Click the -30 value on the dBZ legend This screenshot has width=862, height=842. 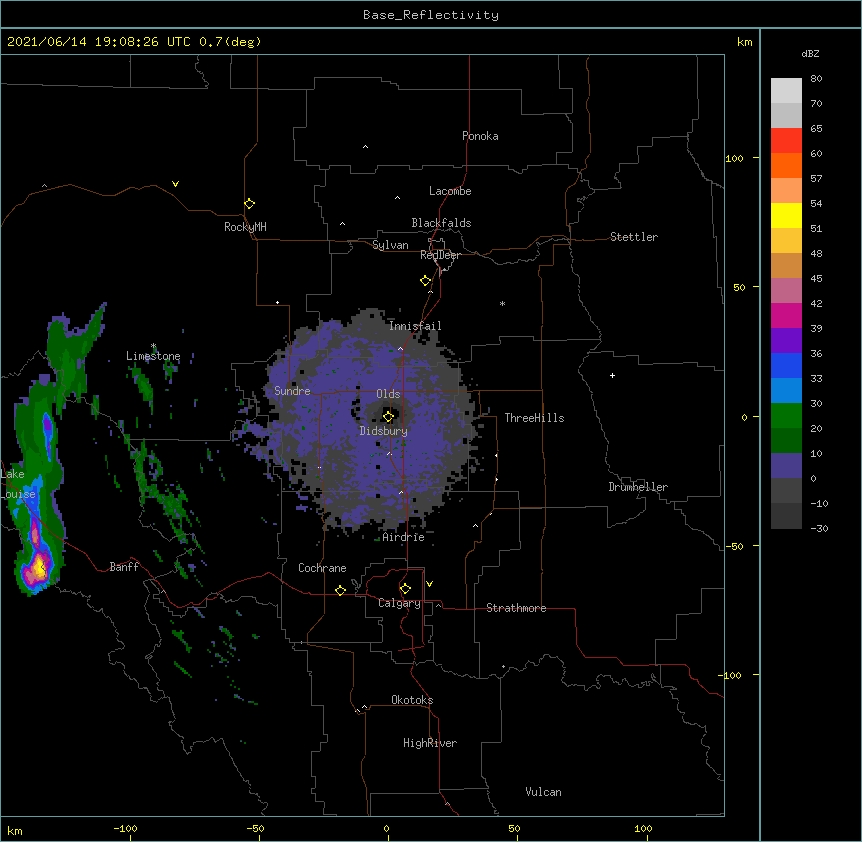point(819,528)
